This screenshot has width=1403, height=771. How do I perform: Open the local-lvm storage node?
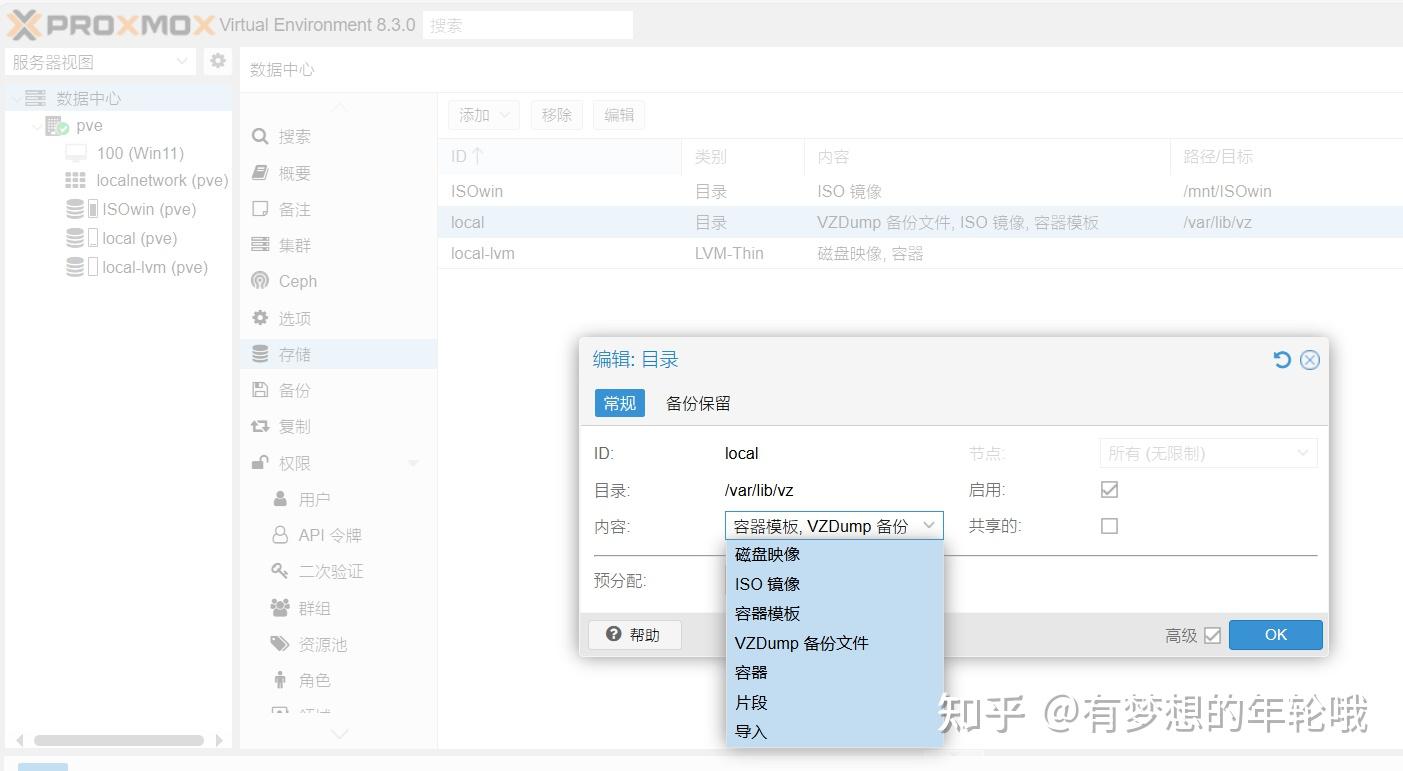(154, 267)
